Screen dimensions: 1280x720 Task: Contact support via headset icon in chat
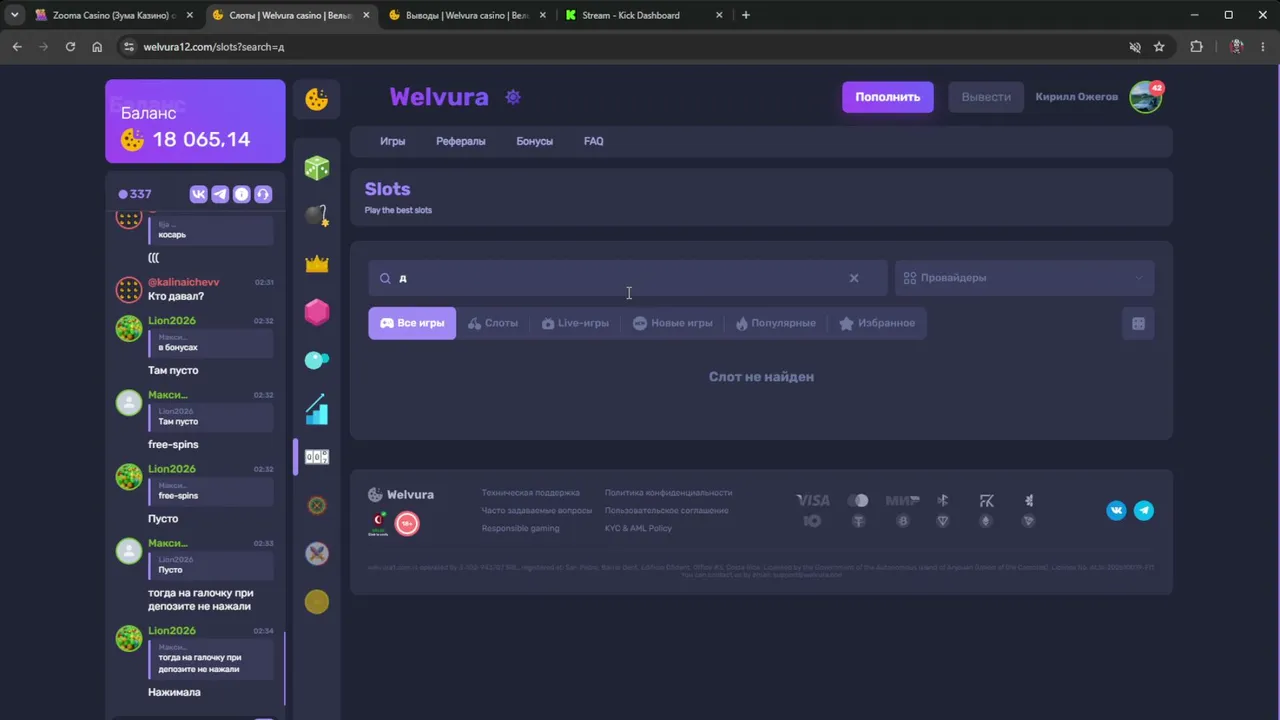(x=263, y=194)
